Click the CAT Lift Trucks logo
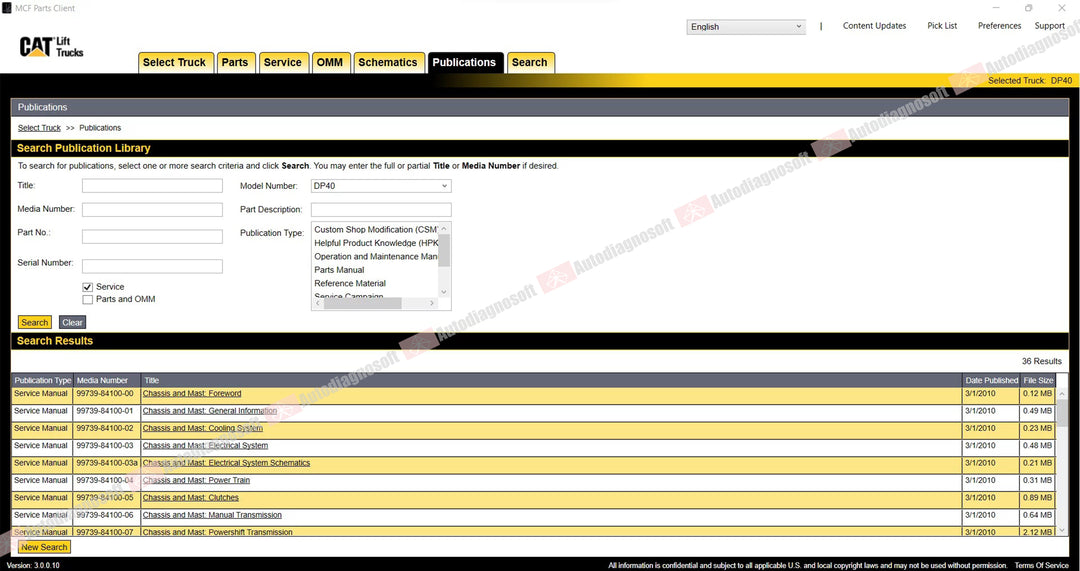Image resolution: width=1080 pixels, height=571 pixels. point(52,47)
